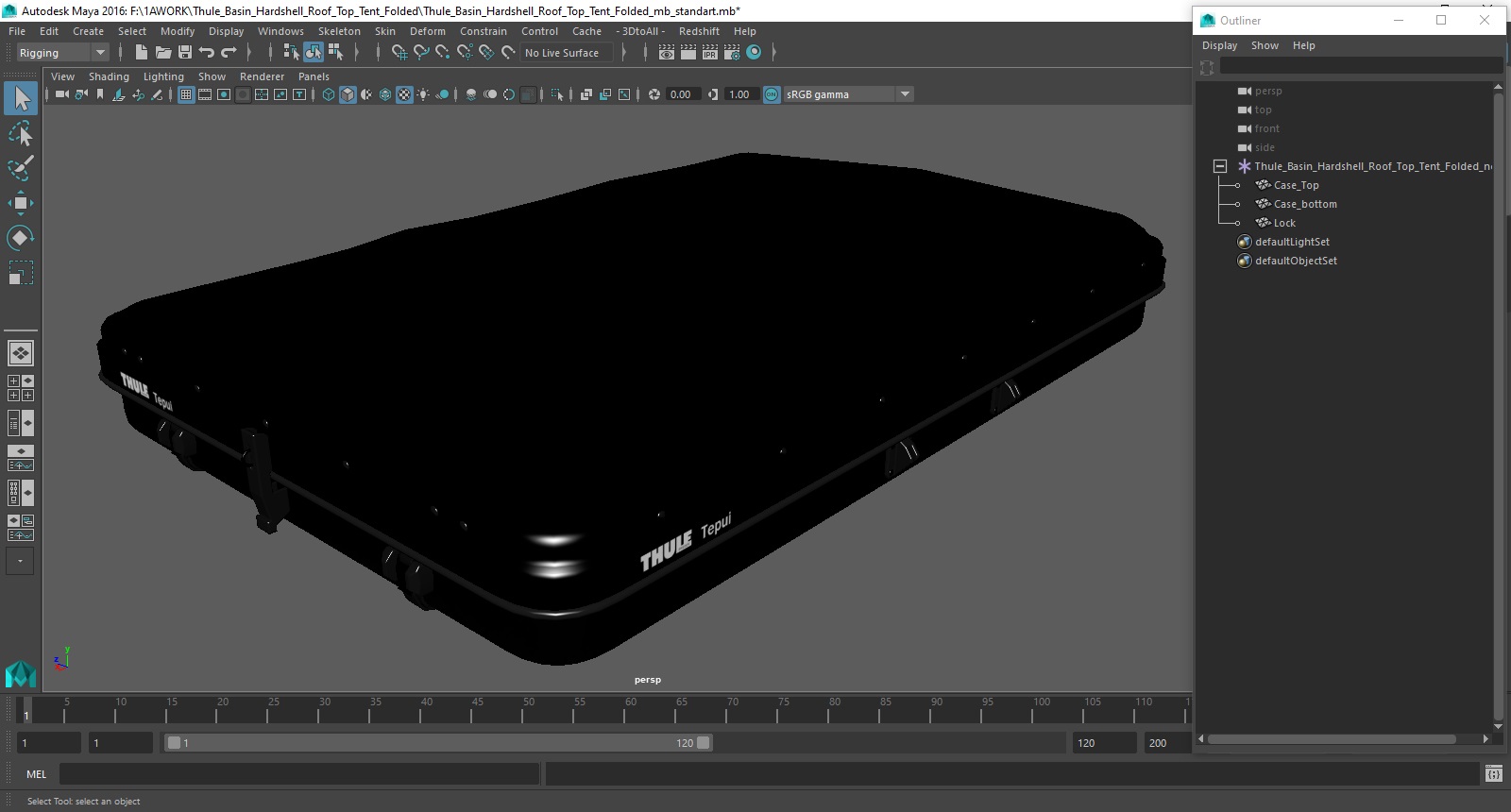The image size is (1511, 812).
Task: Select Case_bottom in the Outliner
Action: pos(1305,204)
